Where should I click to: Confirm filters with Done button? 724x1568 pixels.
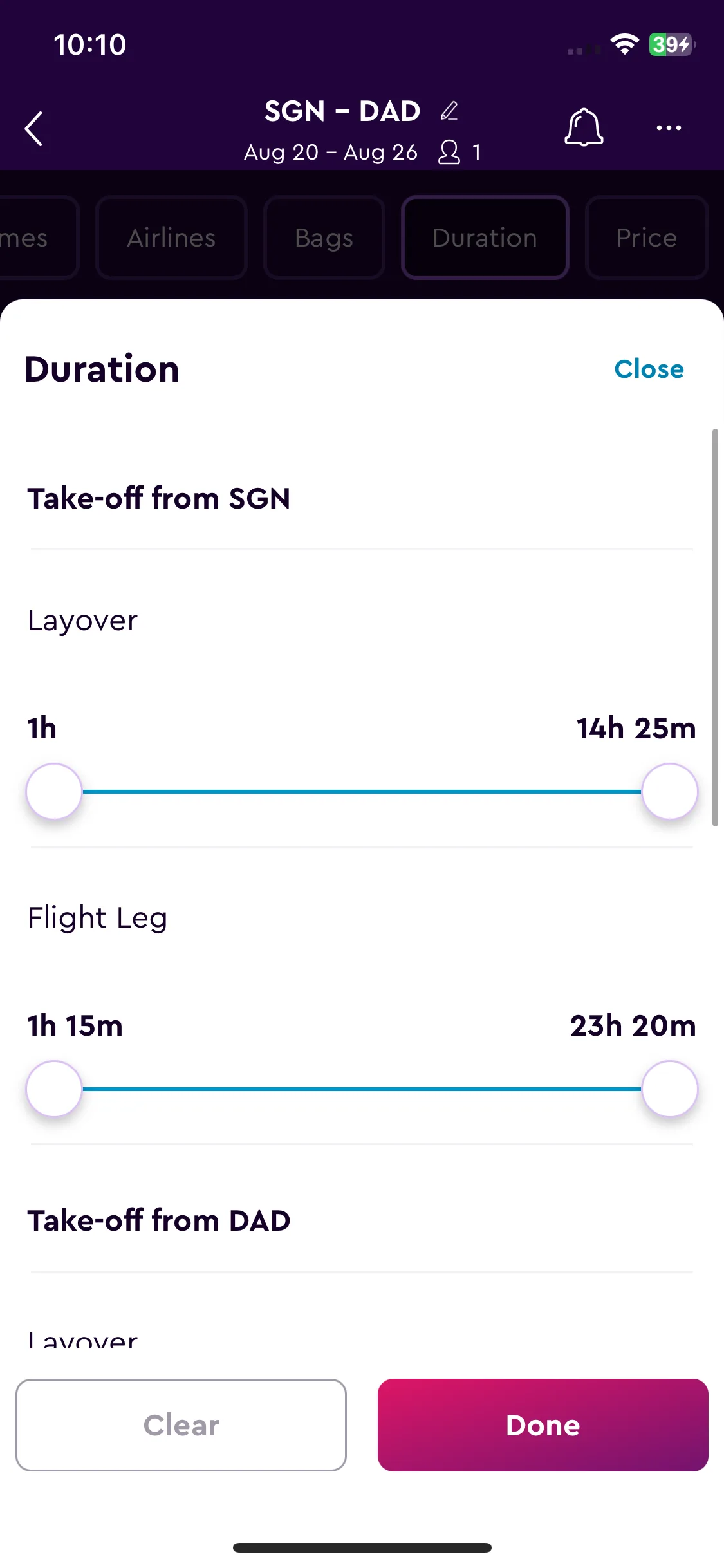543,1424
